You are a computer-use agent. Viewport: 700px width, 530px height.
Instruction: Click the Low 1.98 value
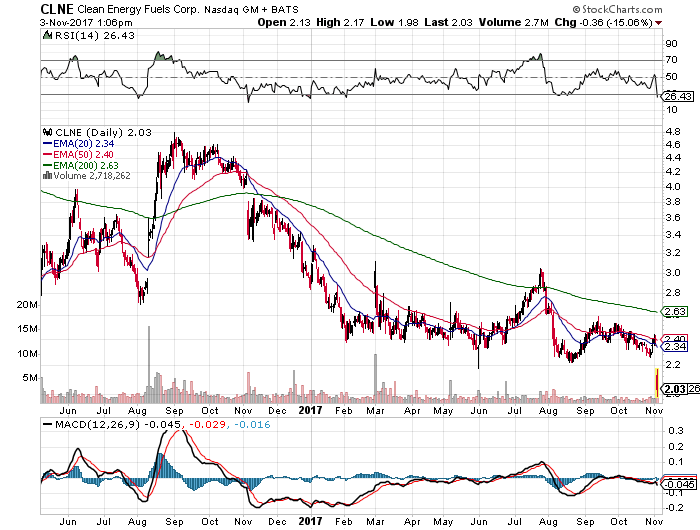pyautogui.click(x=394, y=22)
